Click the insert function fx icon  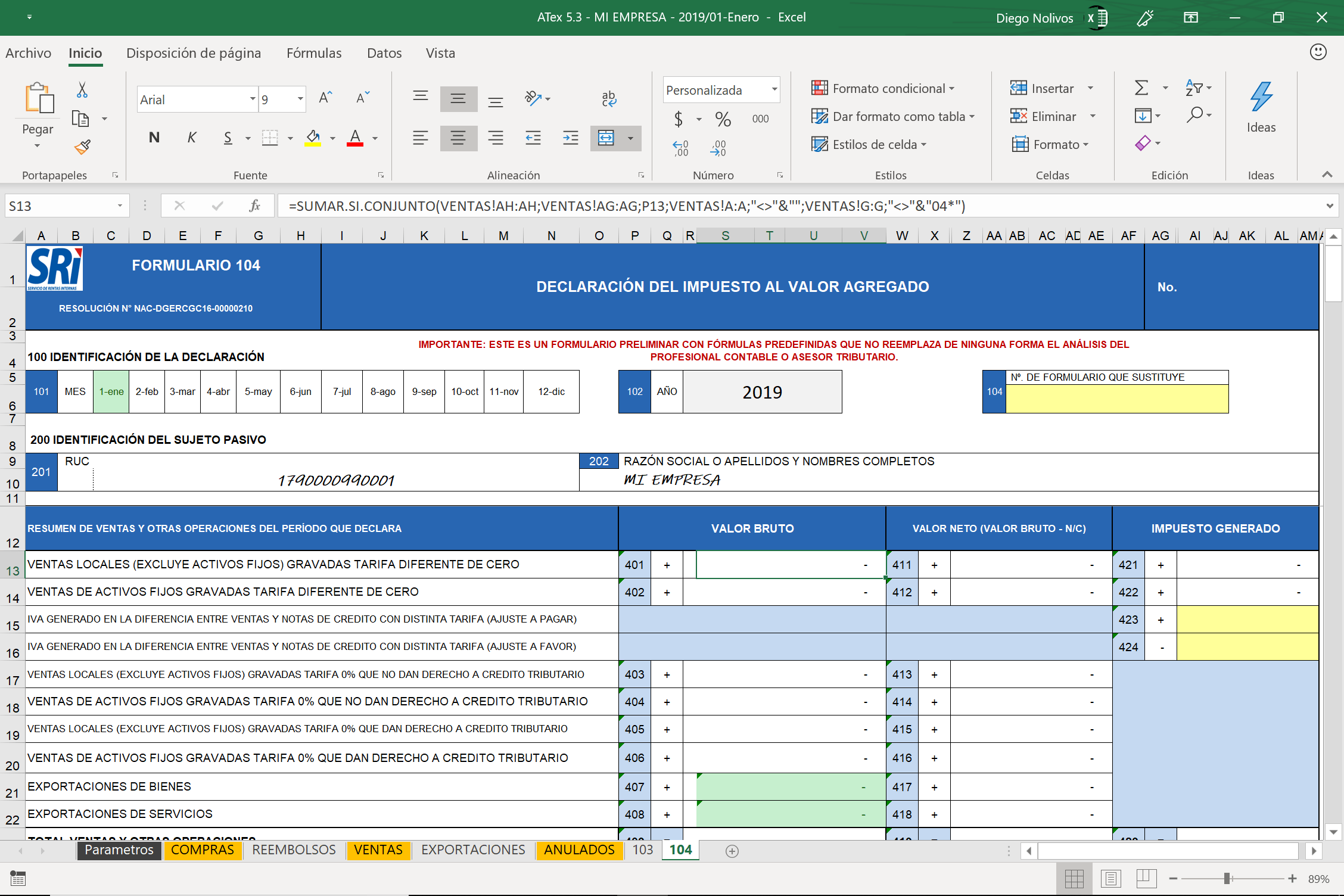[x=254, y=206]
